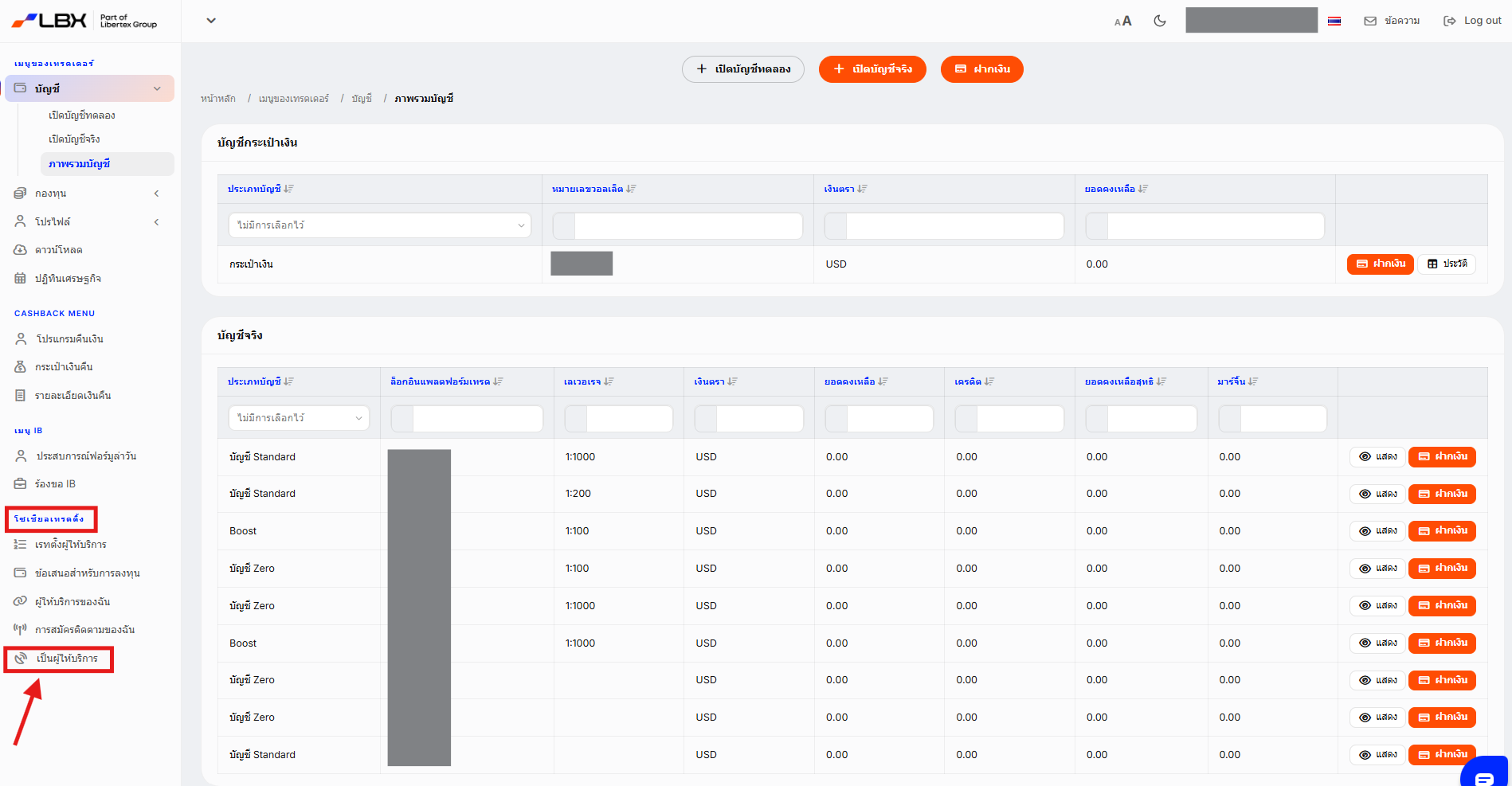Click the top เปิดบัญชีทดลอง outlined button
The height and width of the screenshot is (786, 1512).
[743, 69]
